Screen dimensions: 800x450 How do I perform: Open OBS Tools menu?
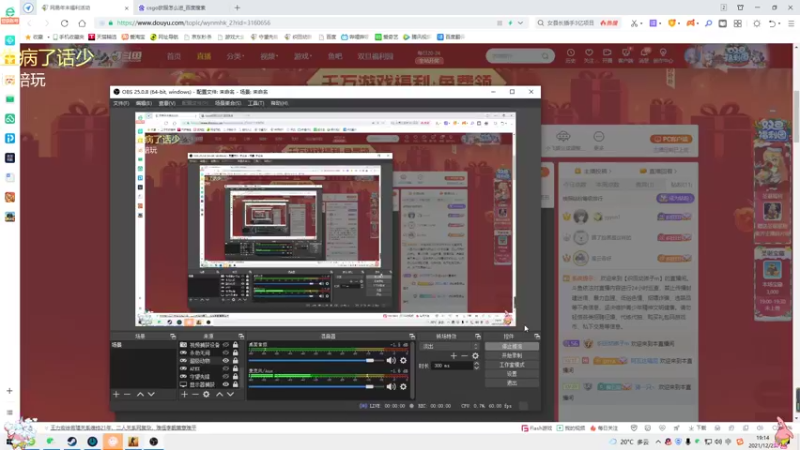[256, 103]
